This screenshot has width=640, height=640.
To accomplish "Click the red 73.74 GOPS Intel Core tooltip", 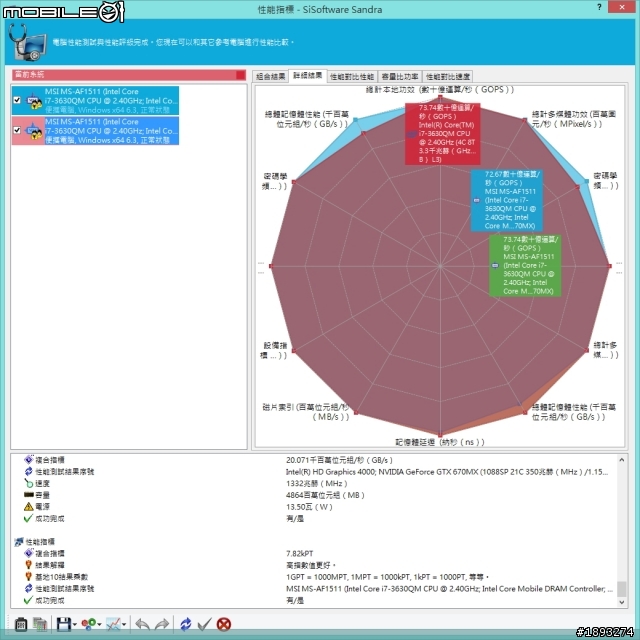I will pyautogui.click(x=442, y=134).
